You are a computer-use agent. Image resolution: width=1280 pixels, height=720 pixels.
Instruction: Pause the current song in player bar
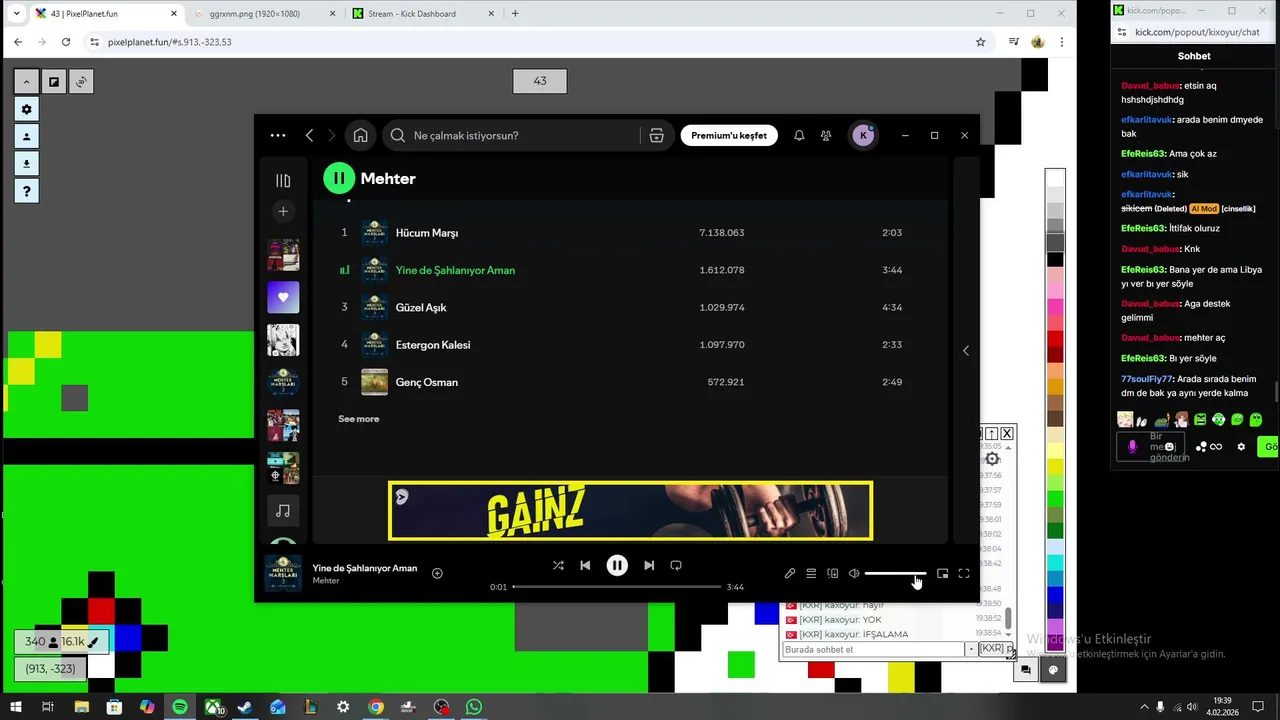617,565
